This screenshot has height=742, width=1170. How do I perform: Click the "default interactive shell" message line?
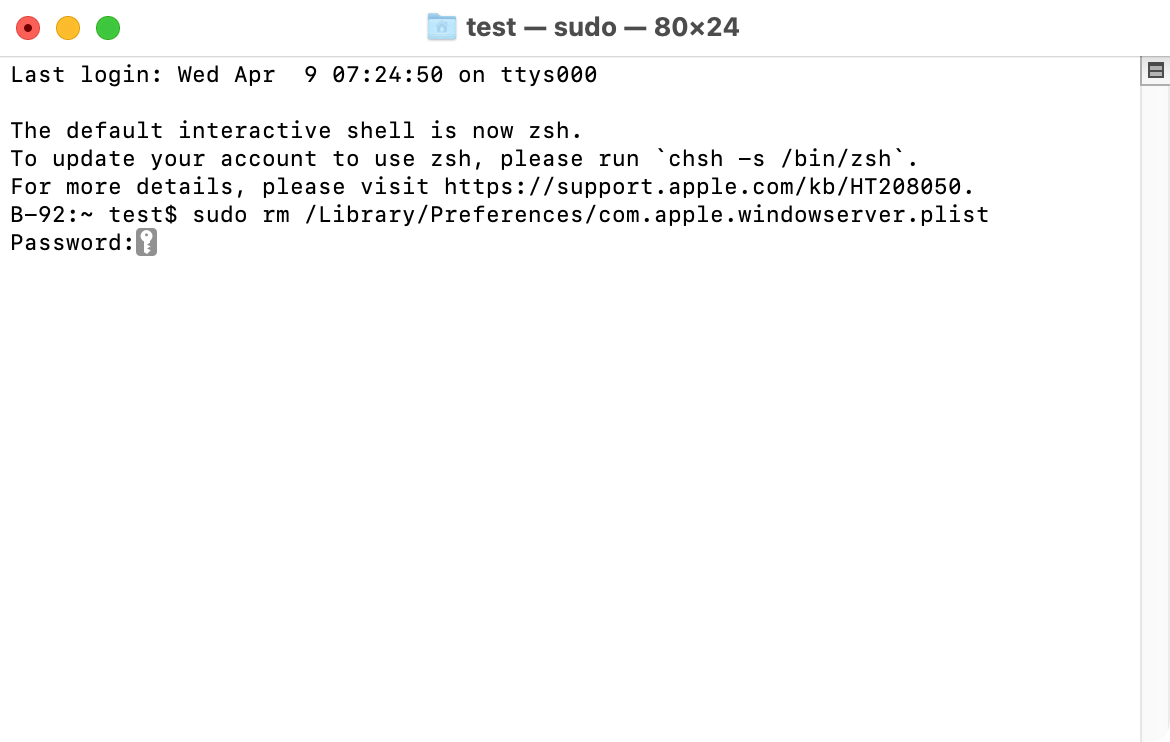tap(296, 131)
